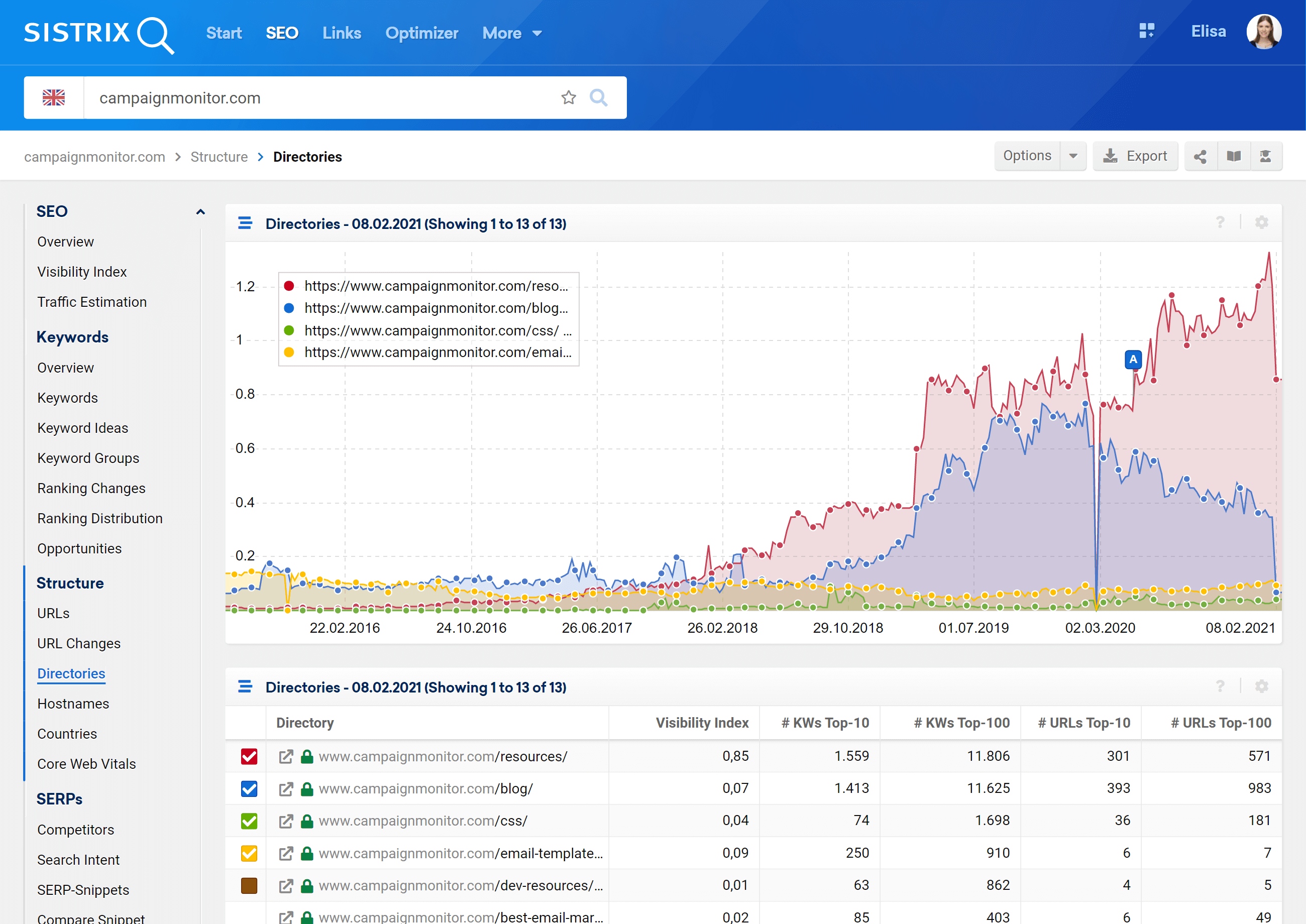Click the table box help question mark
The width and height of the screenshot is (1306, 924).
click(1220, 686)
